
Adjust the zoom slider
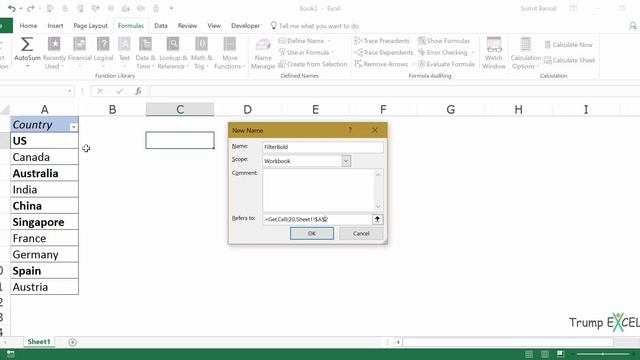pos(603,354)
